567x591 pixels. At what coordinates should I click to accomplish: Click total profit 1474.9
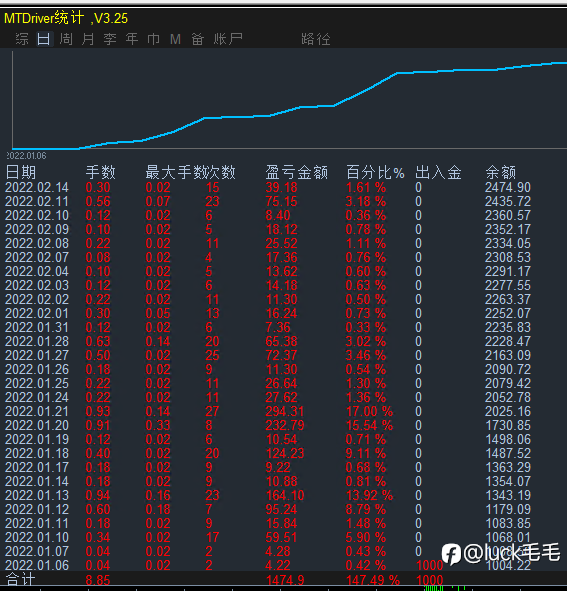tap(285, 580)
